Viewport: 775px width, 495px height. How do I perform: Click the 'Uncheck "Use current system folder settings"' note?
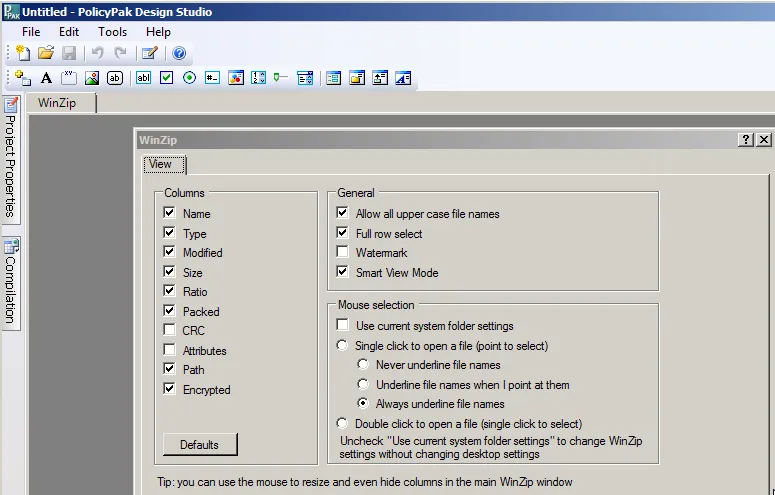click(491, 447)
